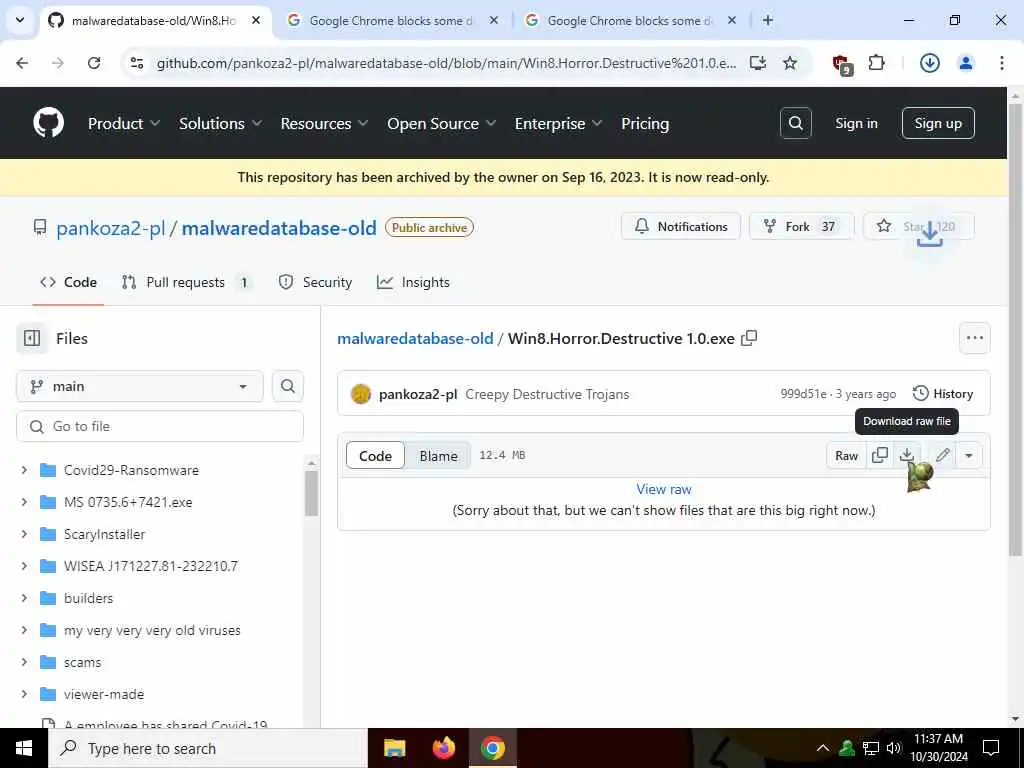The image size is (1024, 768).
Task: Open the Security tab
Action: click(x=315, y=282)
